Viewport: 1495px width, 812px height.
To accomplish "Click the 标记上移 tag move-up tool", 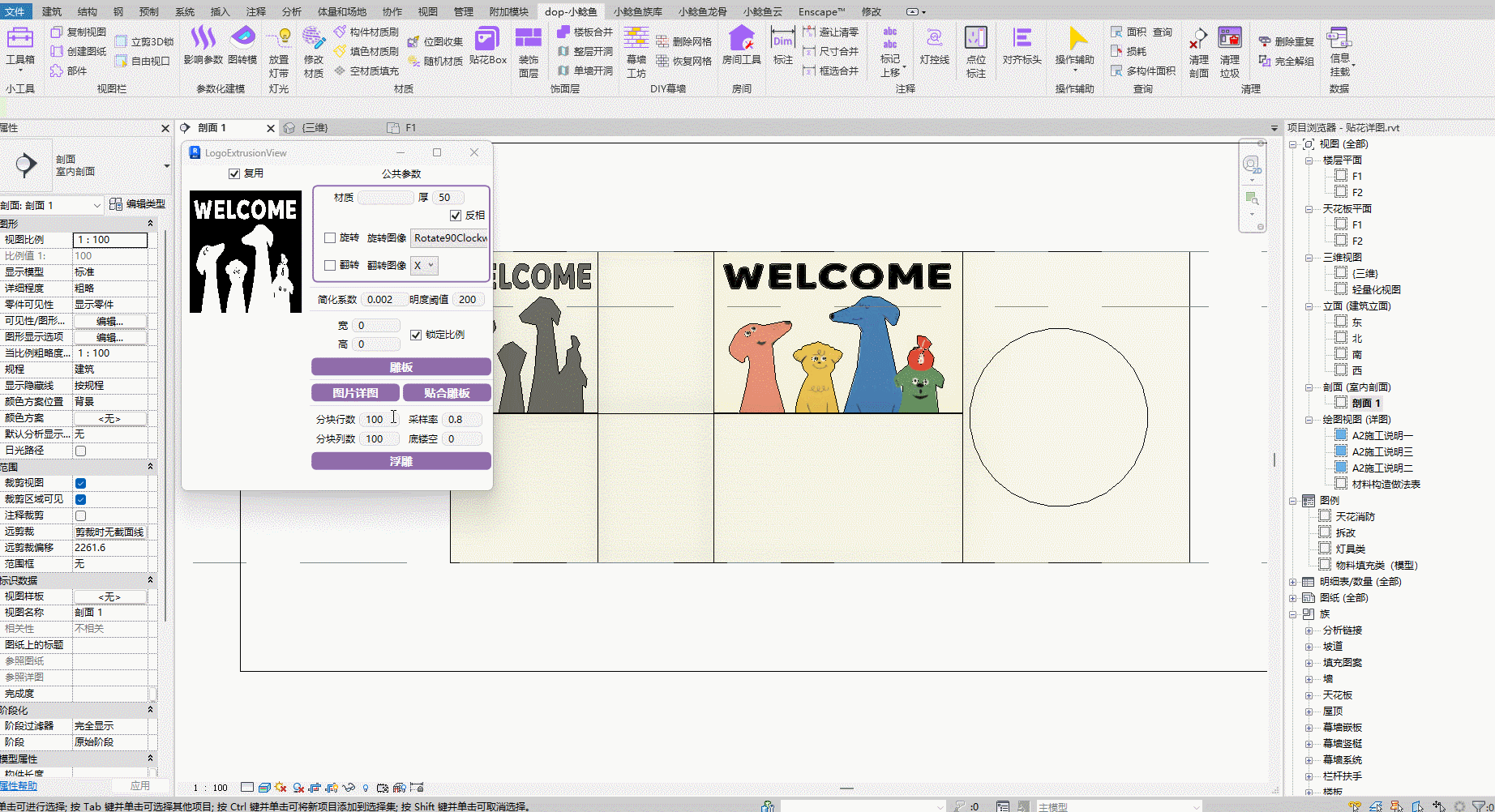I will [x=890, y=53].
